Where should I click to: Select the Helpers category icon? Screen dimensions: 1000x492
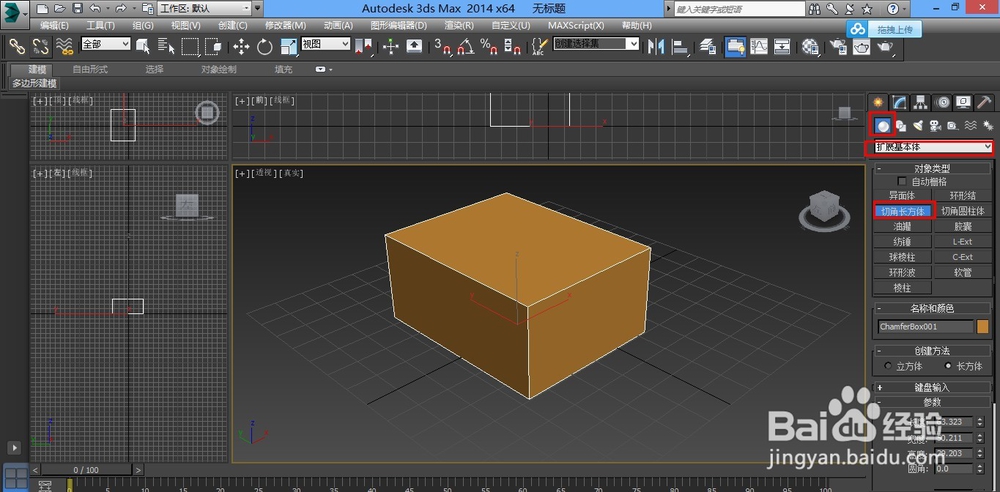(953, 126)
